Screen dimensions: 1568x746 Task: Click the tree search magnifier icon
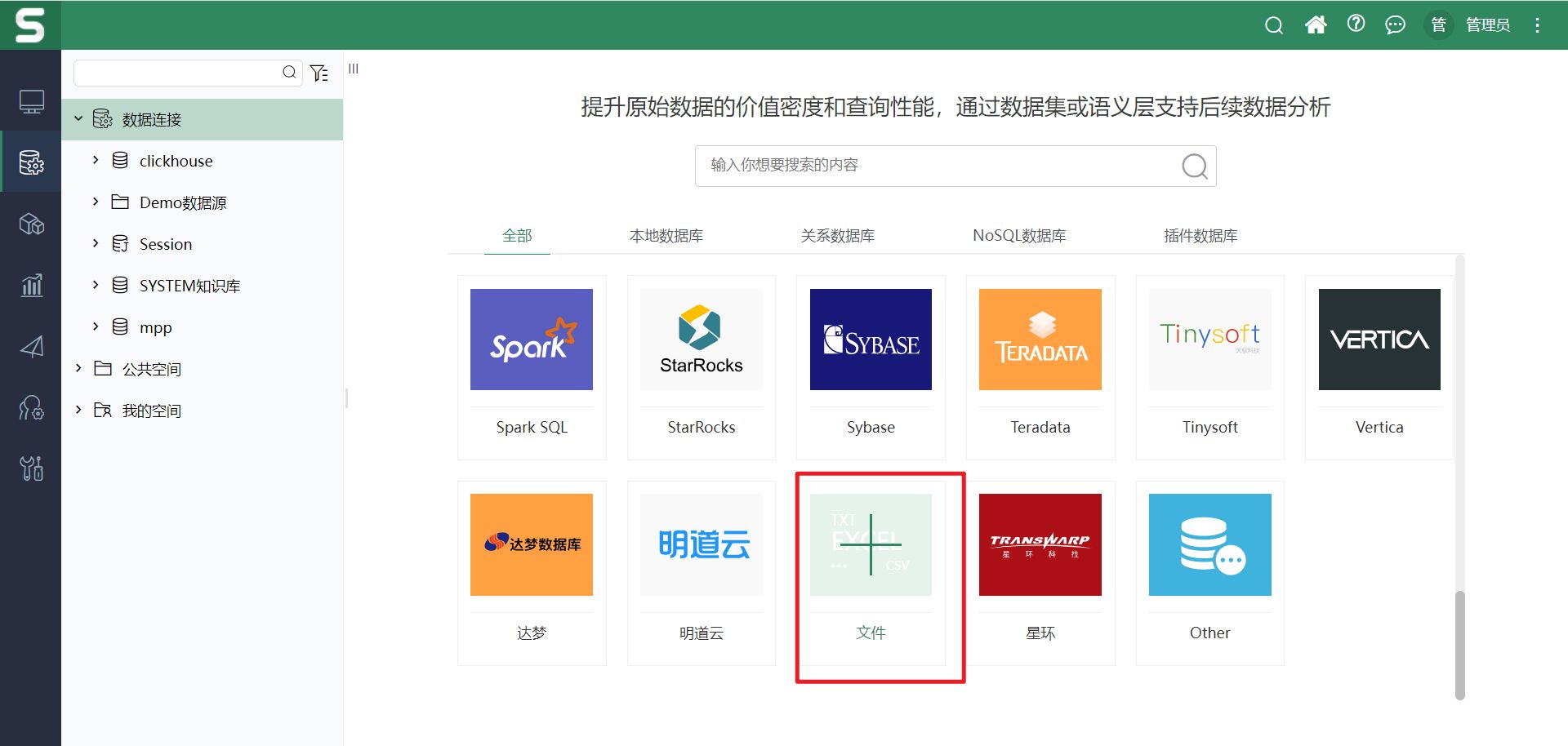click(x=289, y=73)
